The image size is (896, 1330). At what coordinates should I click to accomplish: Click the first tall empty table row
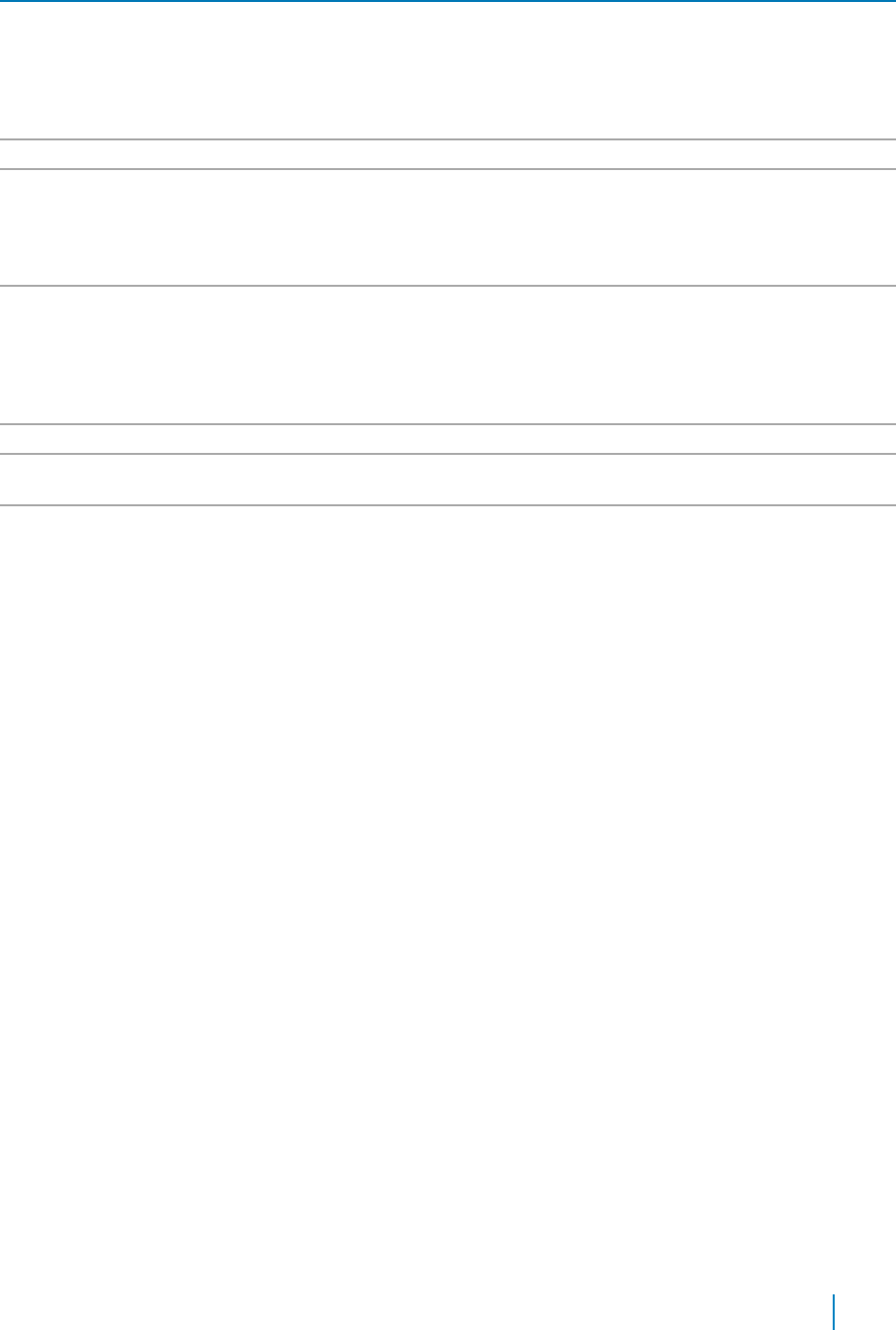pos(448,227)
